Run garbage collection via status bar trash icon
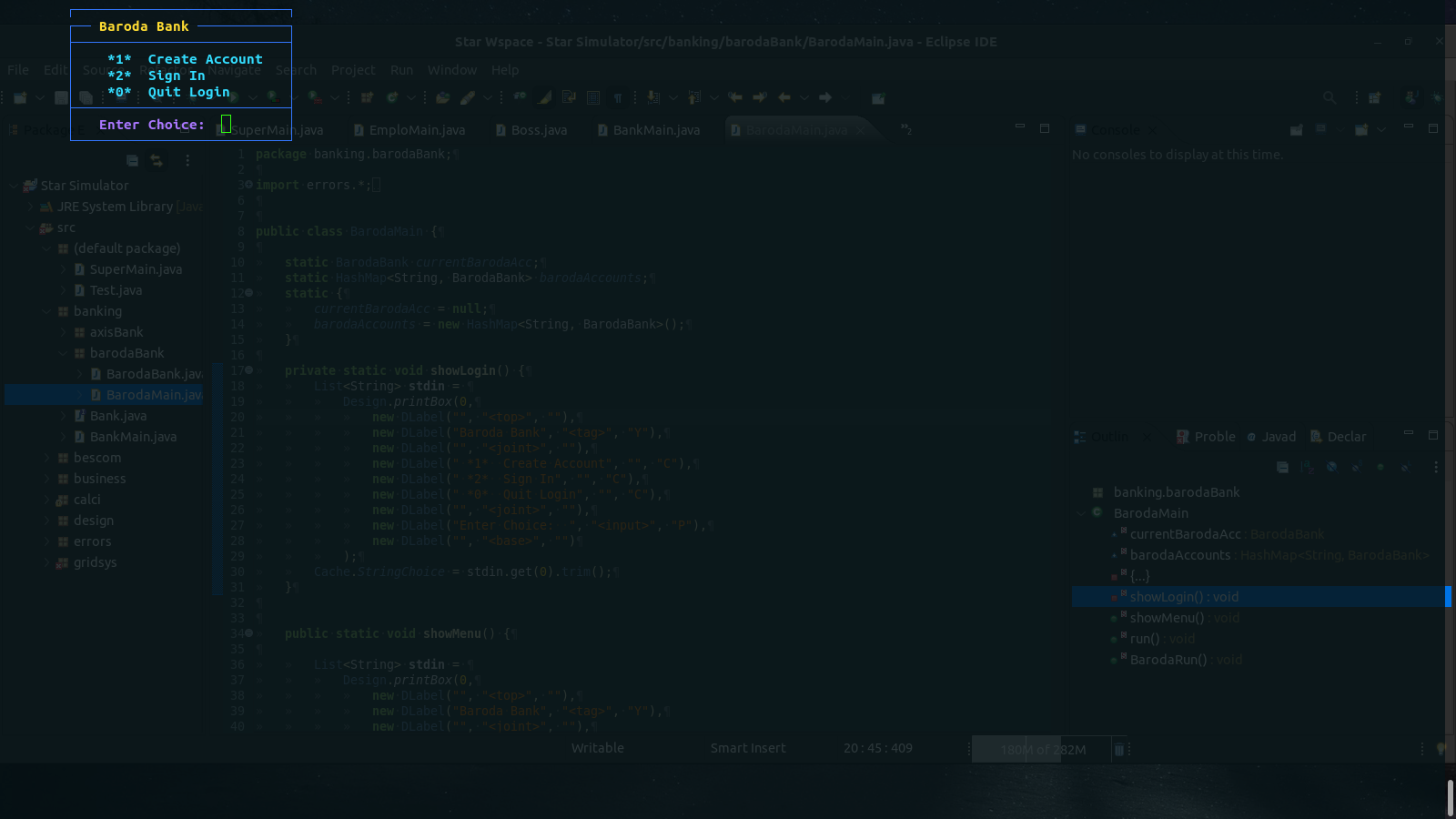The width and height of the screenshot is (1456, 819). (x=1117, y=748)
